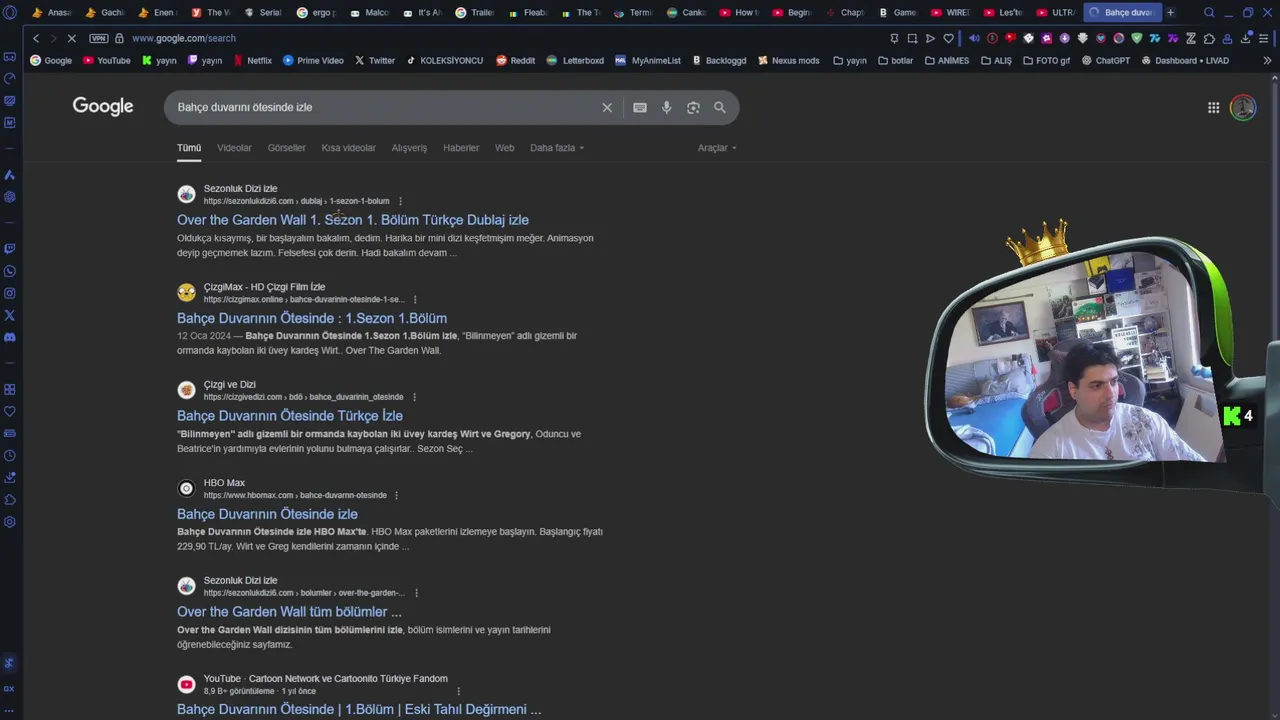Open the Prime Video bookmark

[x=313, y=60]
